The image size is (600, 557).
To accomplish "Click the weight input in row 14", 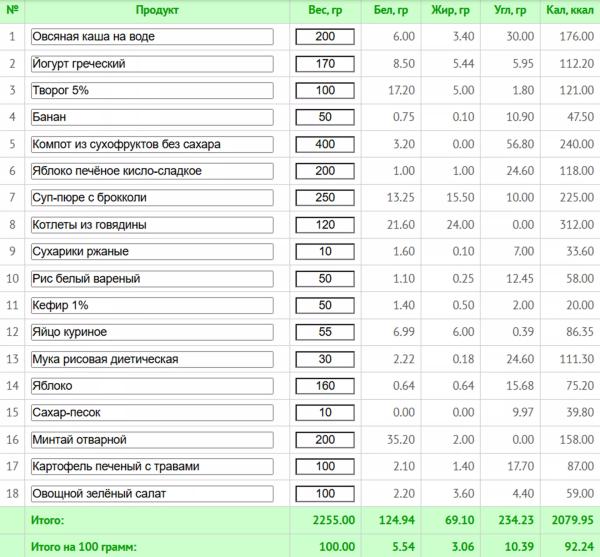I will 325,385.
